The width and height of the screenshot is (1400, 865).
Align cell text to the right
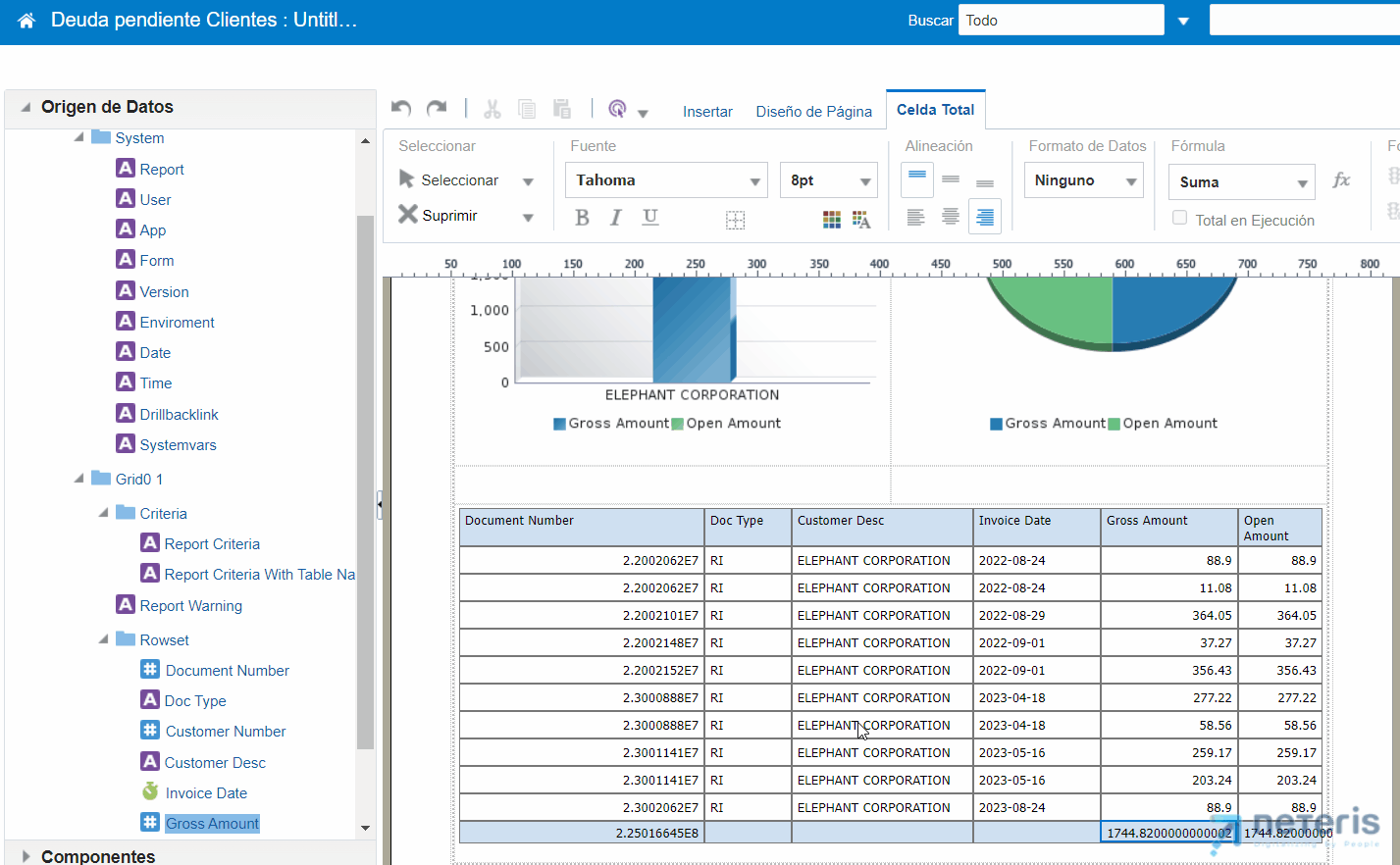(984, 217)
